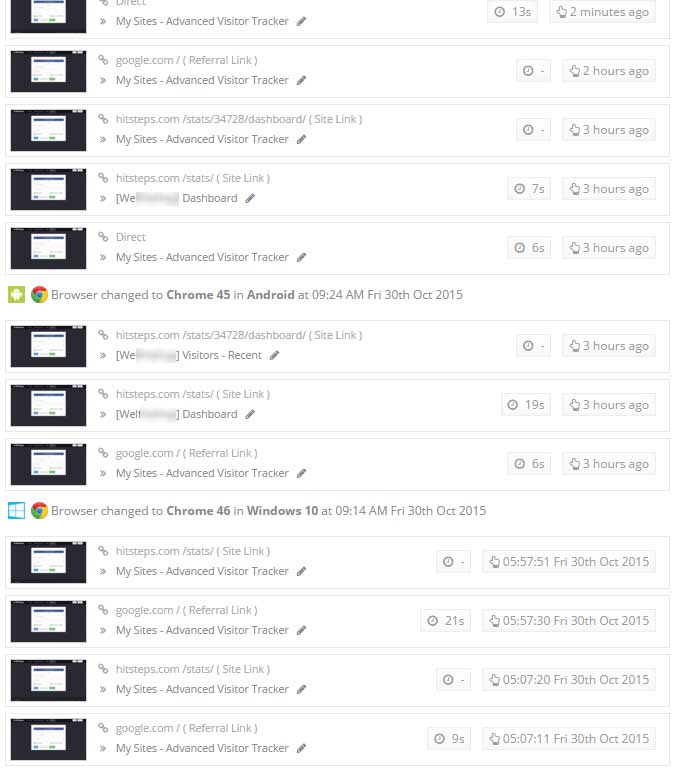Click edit pencil next to Visitors - Recent
The width and height of the screenshot is (678, 769).
pos(274,355)
